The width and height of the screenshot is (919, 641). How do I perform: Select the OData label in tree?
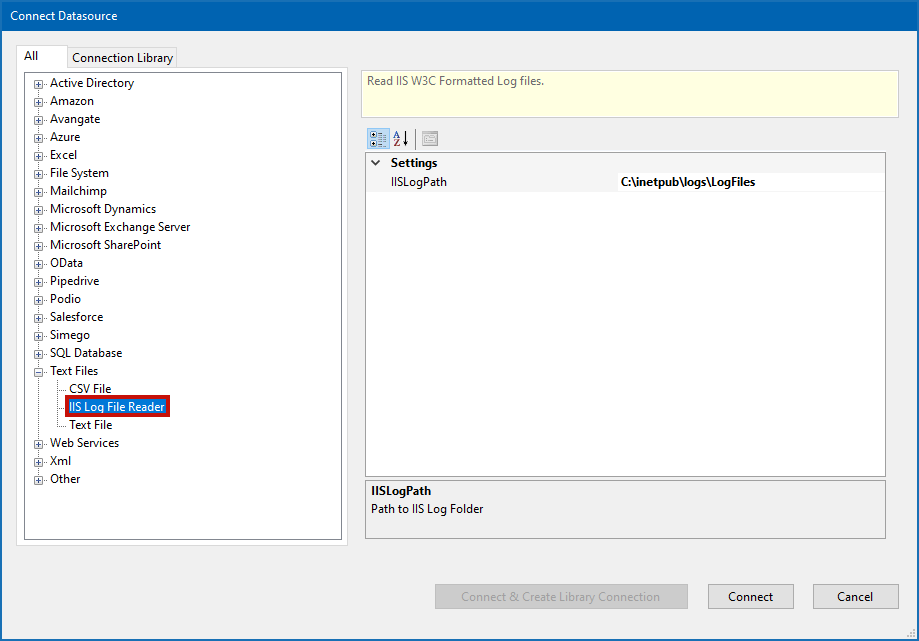(x=66, y=263)
